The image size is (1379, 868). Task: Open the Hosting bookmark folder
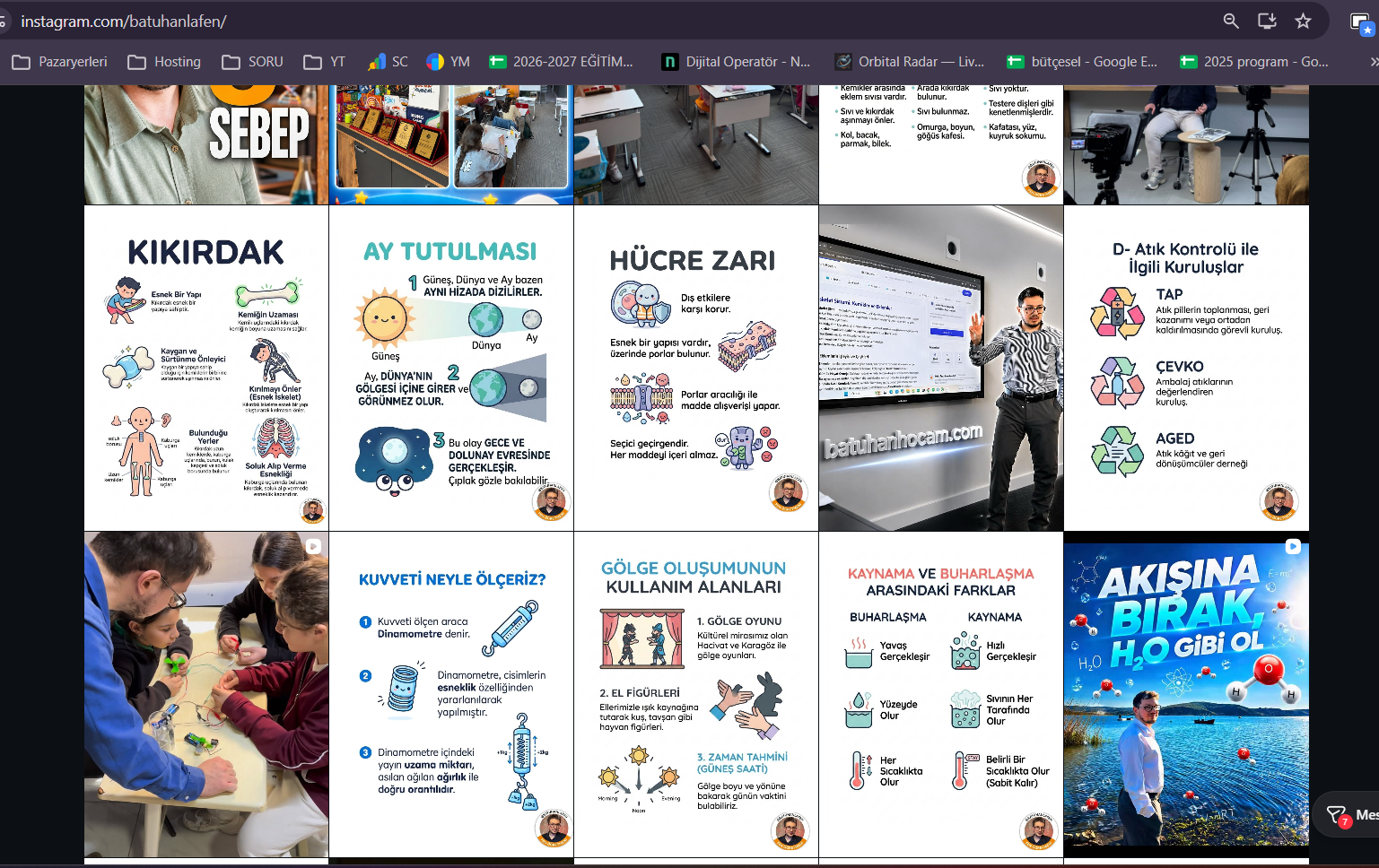click(x=164, y=62)
